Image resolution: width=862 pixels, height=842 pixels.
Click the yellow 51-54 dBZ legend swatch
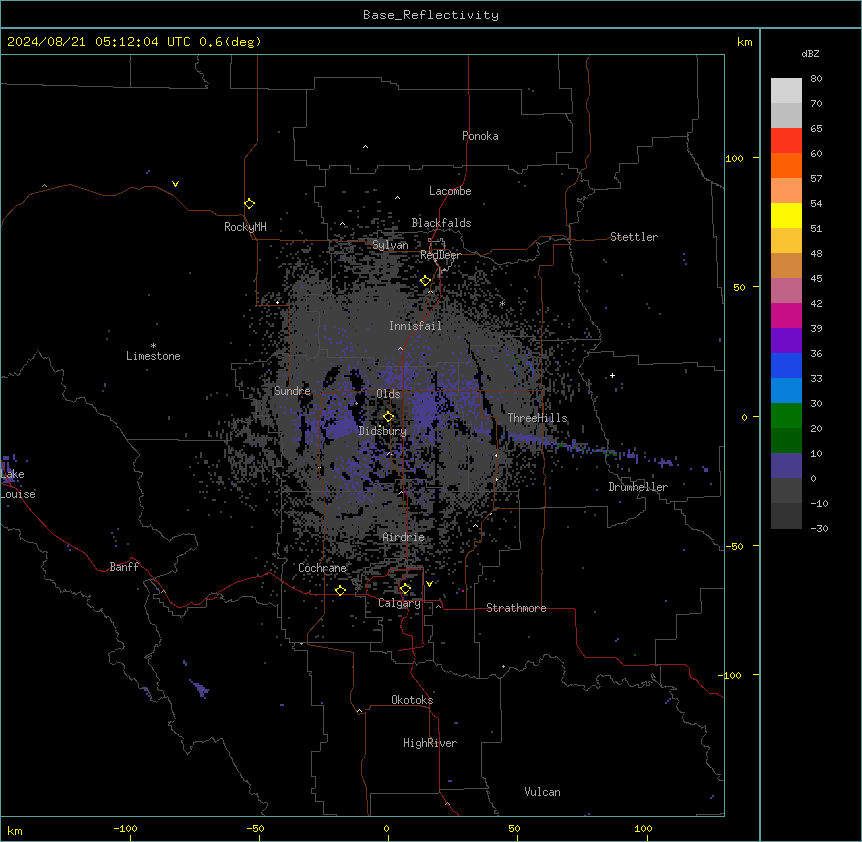(x=786, y=215)
